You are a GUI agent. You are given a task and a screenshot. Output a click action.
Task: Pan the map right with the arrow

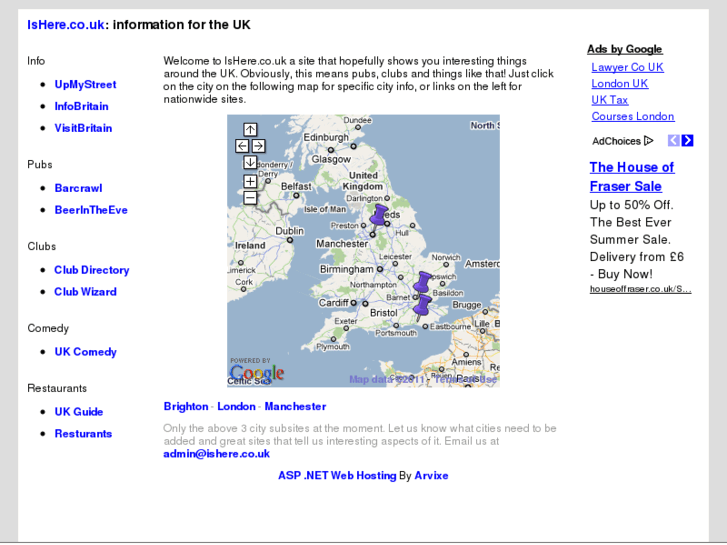258,146
